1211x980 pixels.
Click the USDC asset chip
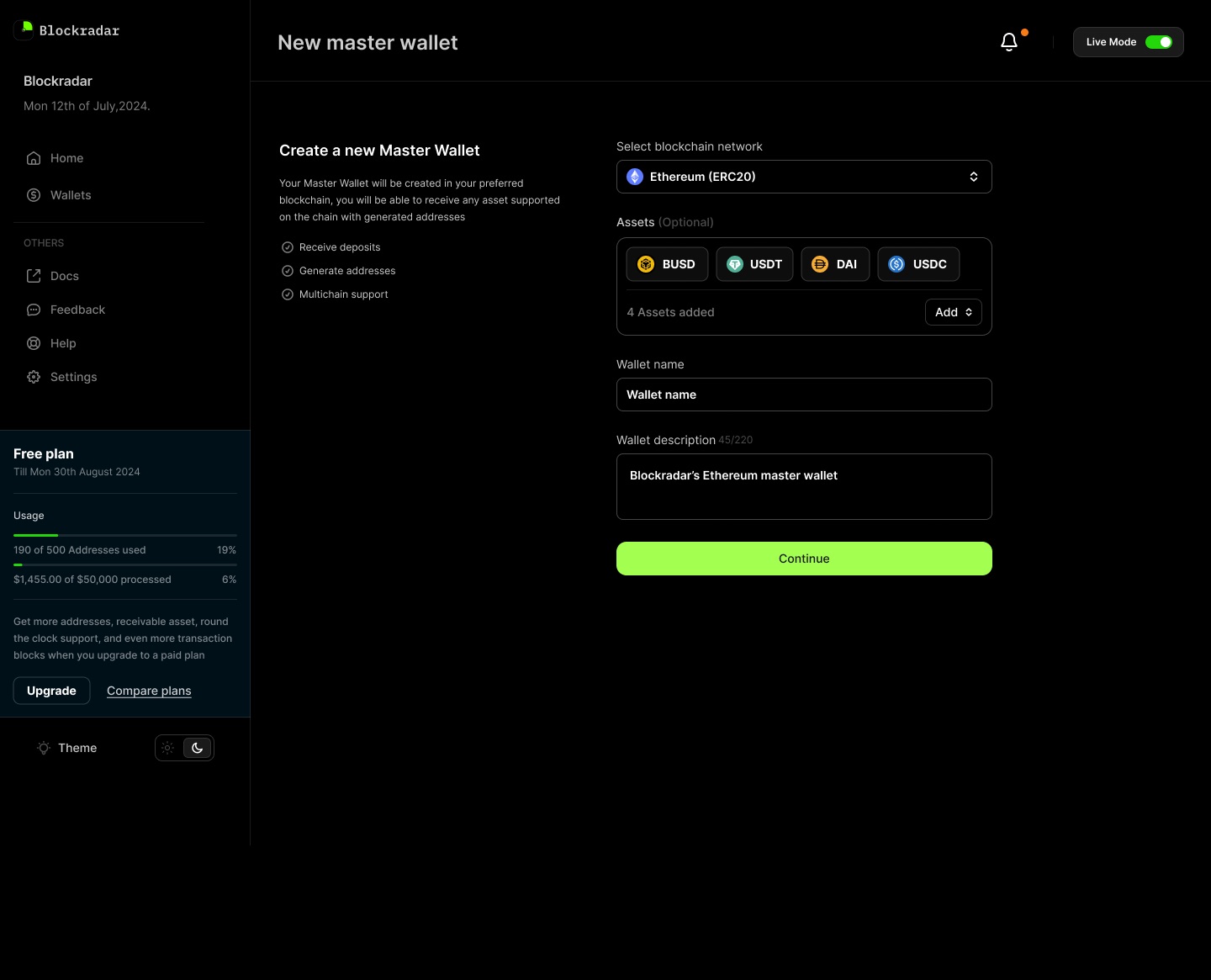[918, 264]
